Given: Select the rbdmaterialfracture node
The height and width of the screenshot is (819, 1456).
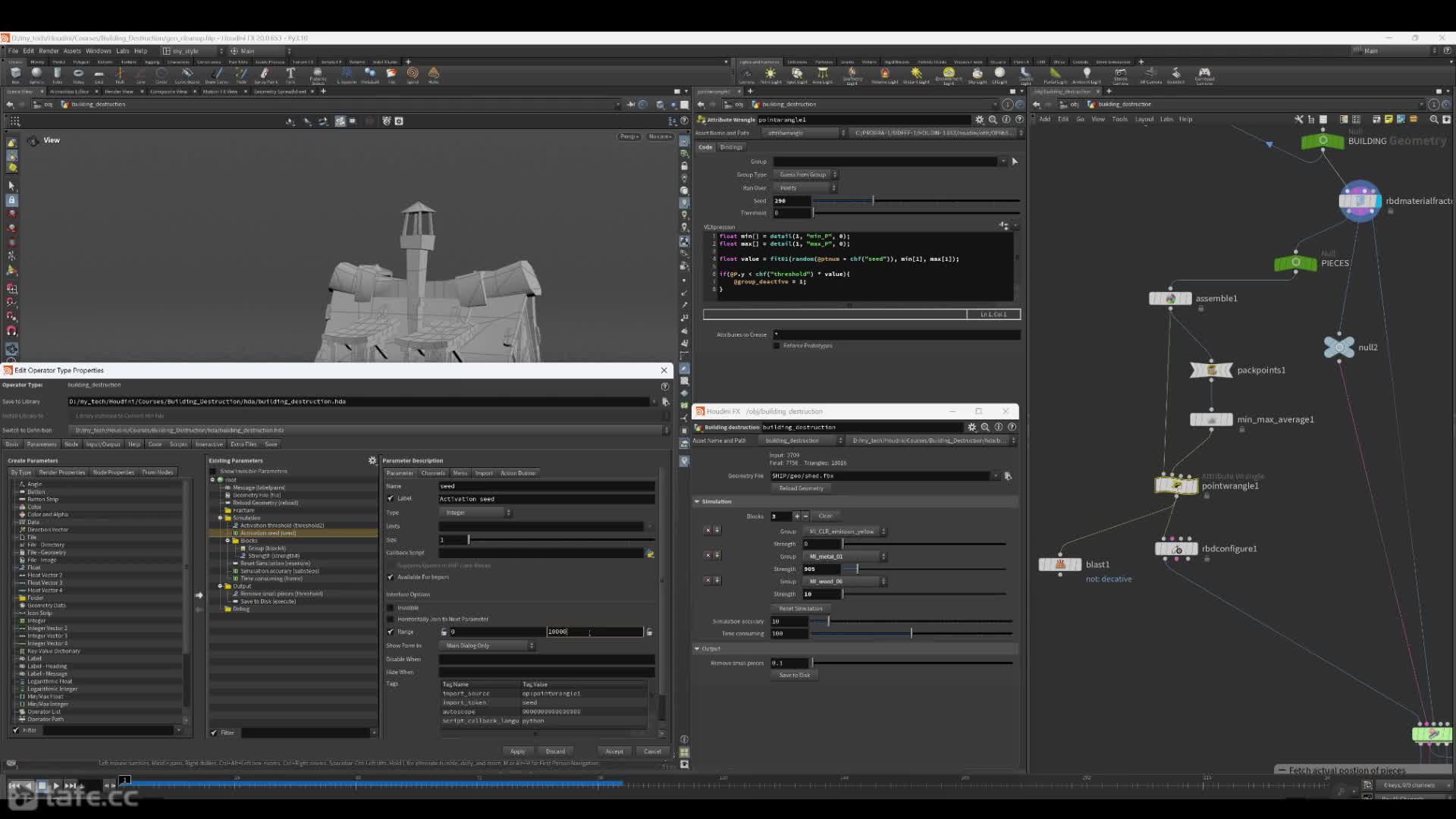Looking at the screenshot, I should coord(1360,201).
